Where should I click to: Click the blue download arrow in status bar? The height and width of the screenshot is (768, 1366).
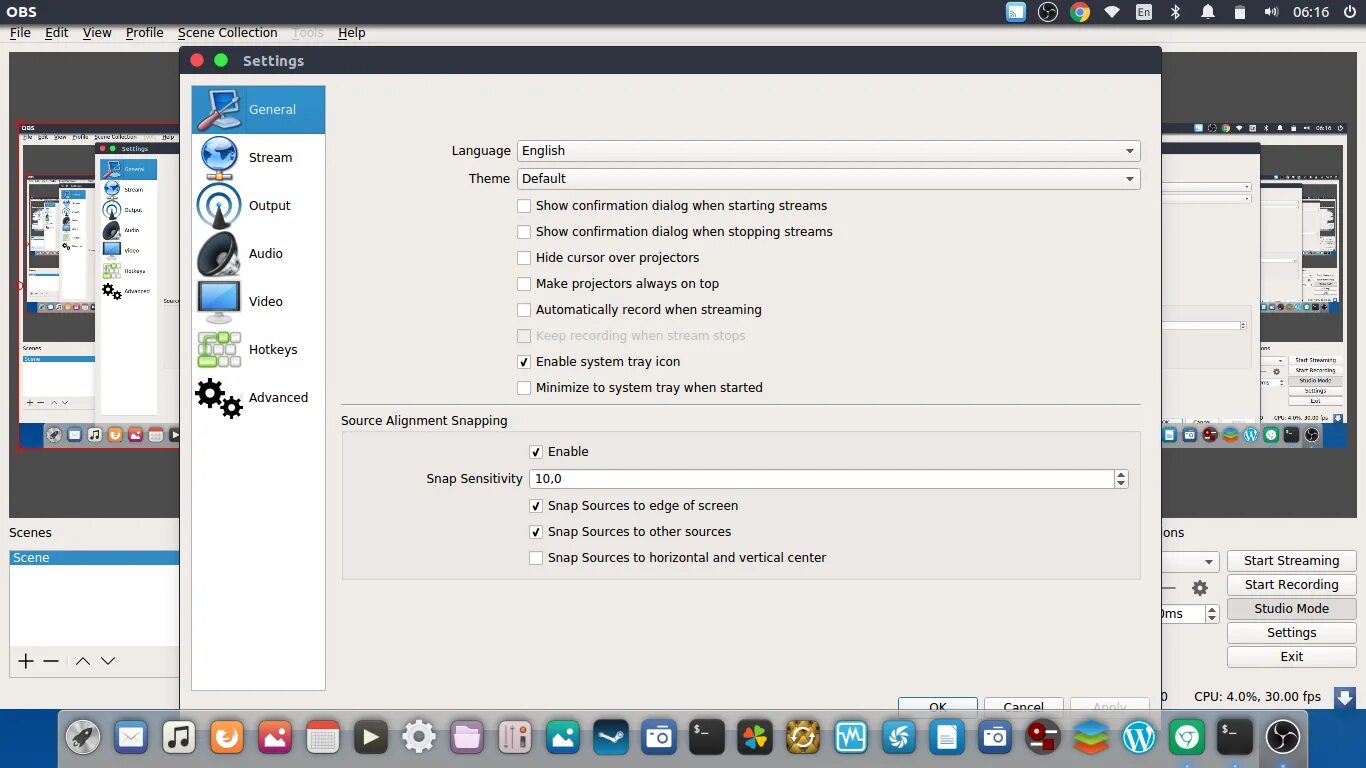[1345, 697]
